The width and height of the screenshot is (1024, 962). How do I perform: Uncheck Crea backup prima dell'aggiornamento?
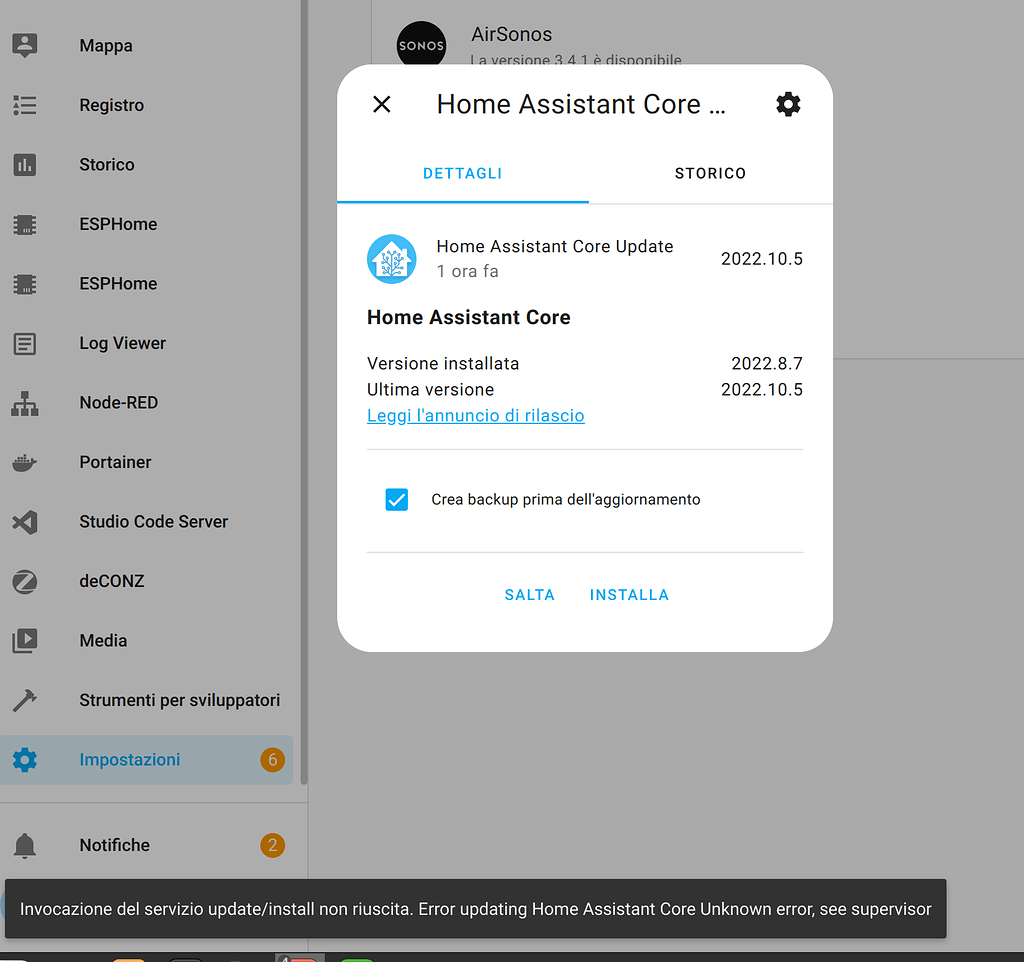point(396,499)
